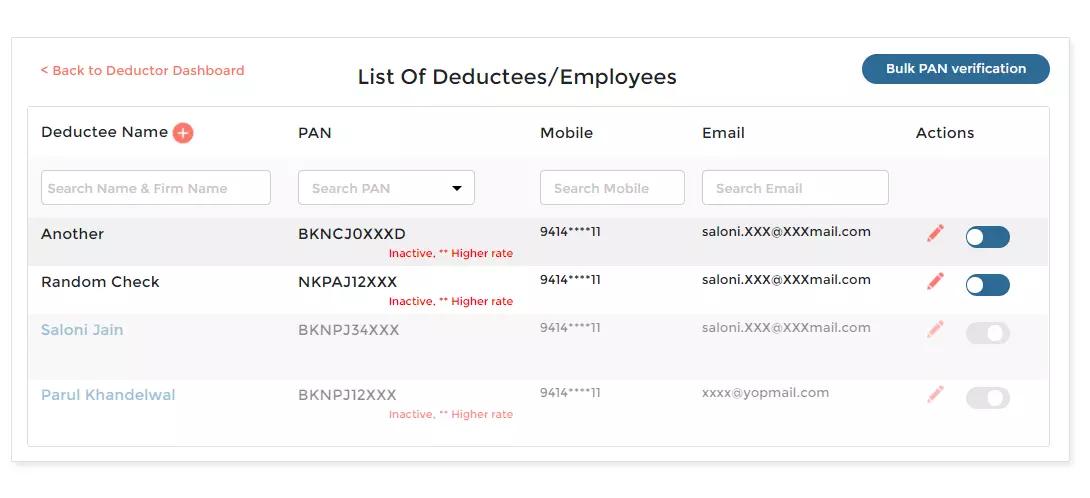Click edit pencil for Parul Khandelwal
This screenshot has width=1090, height=498.
[x=935, y=395]
